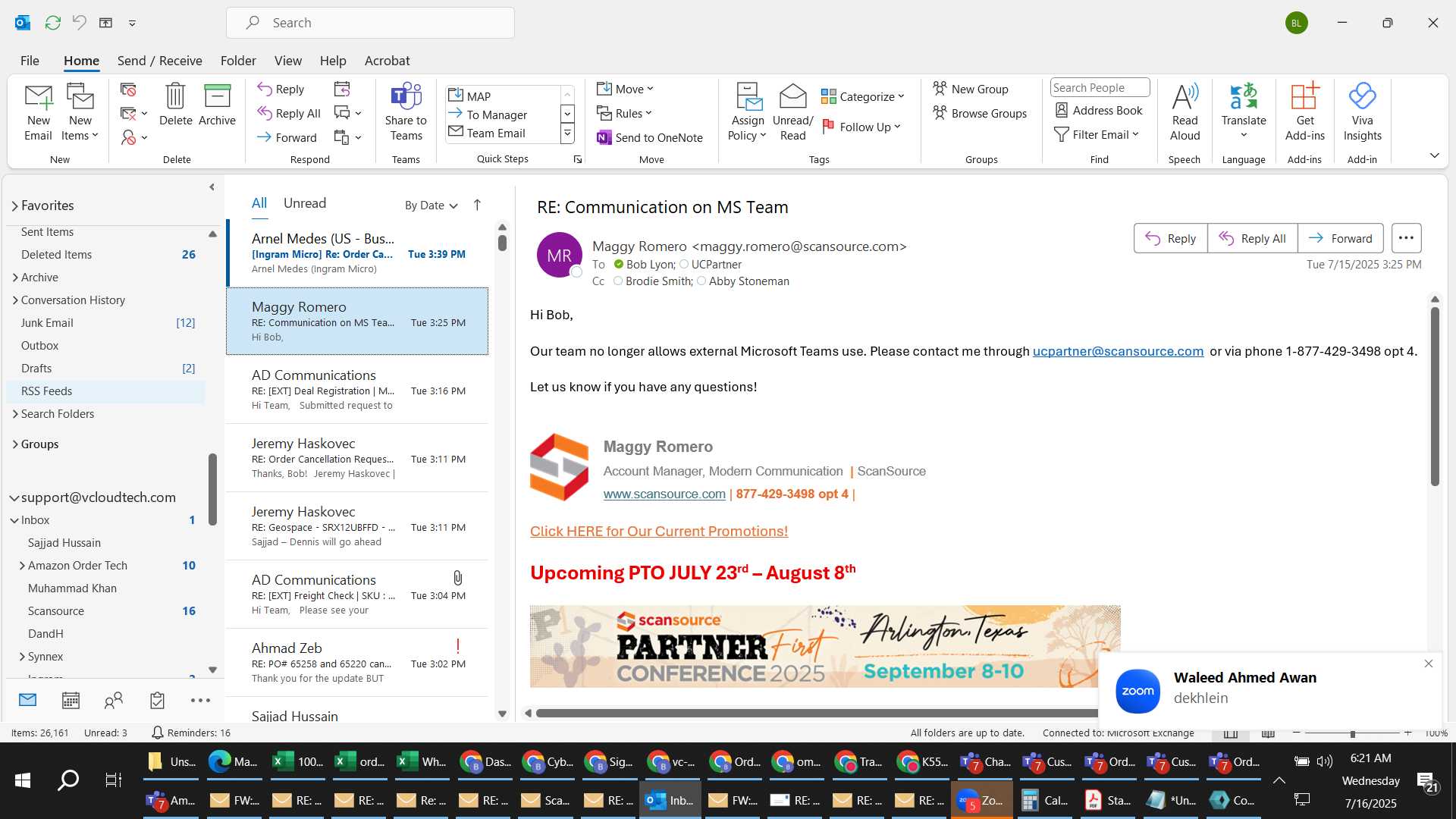1456x819 pixels.
Task: Open www.scansource.com link in signature
Action: tap(664, 494)
